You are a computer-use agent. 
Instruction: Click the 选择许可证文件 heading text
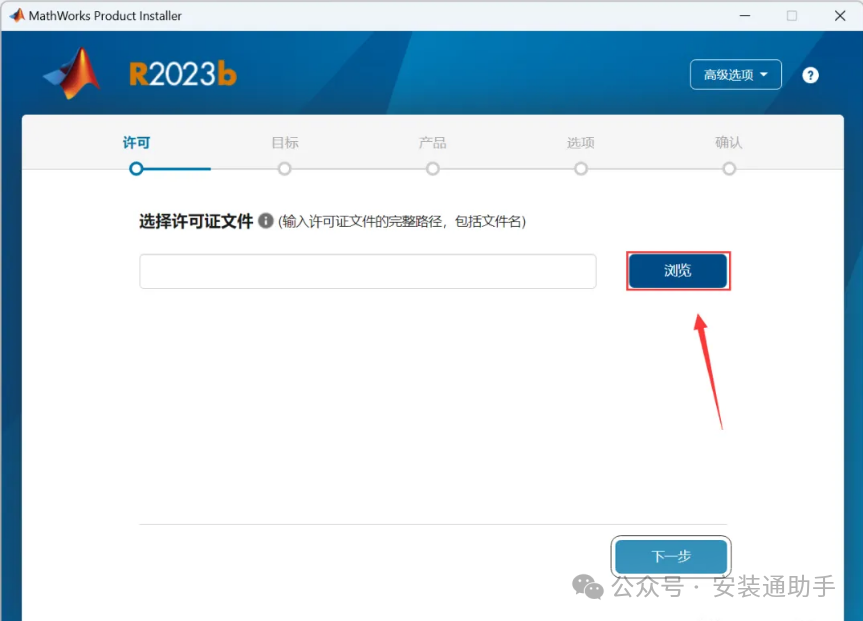196,221
